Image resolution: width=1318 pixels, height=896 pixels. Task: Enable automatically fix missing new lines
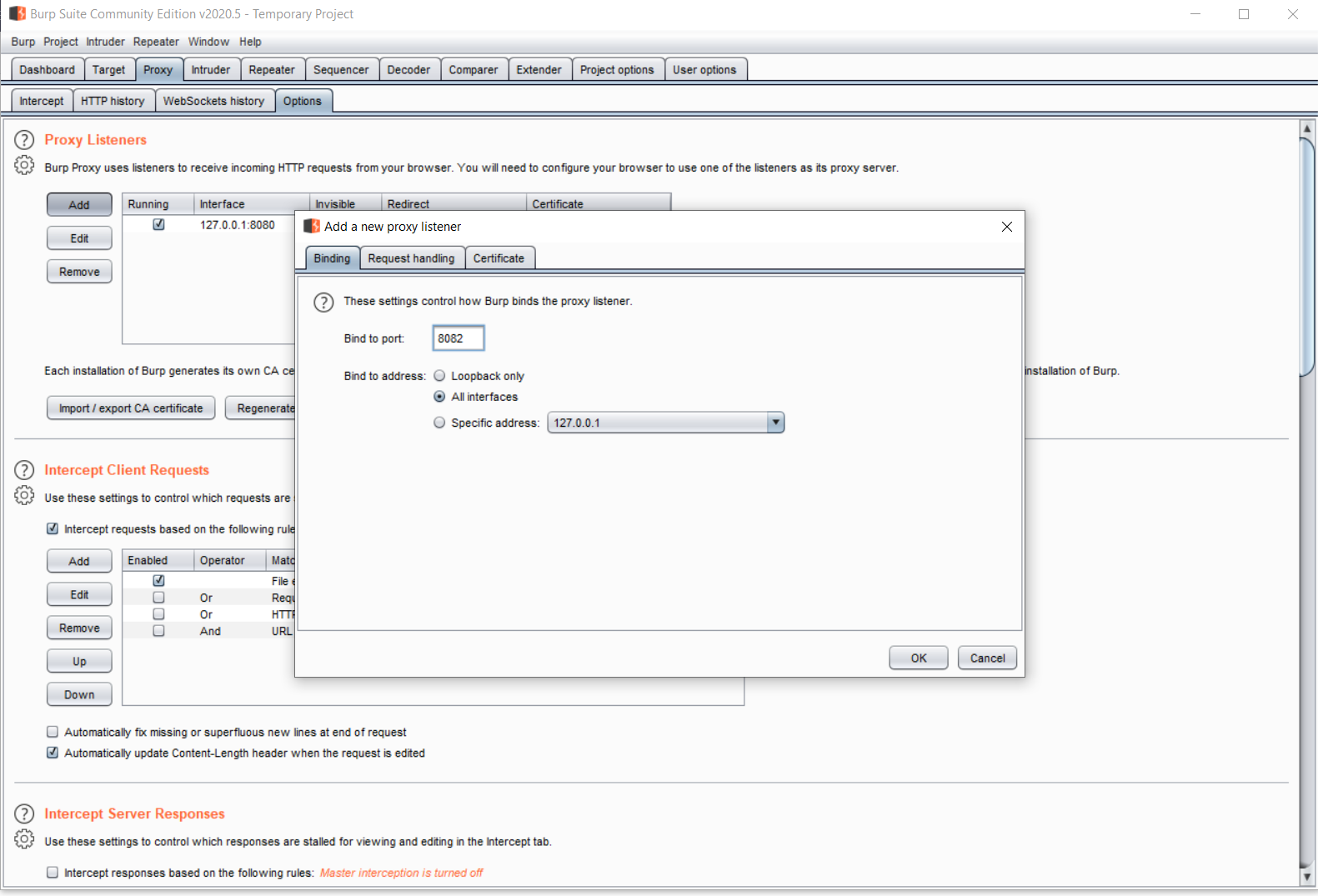point(53,732)
